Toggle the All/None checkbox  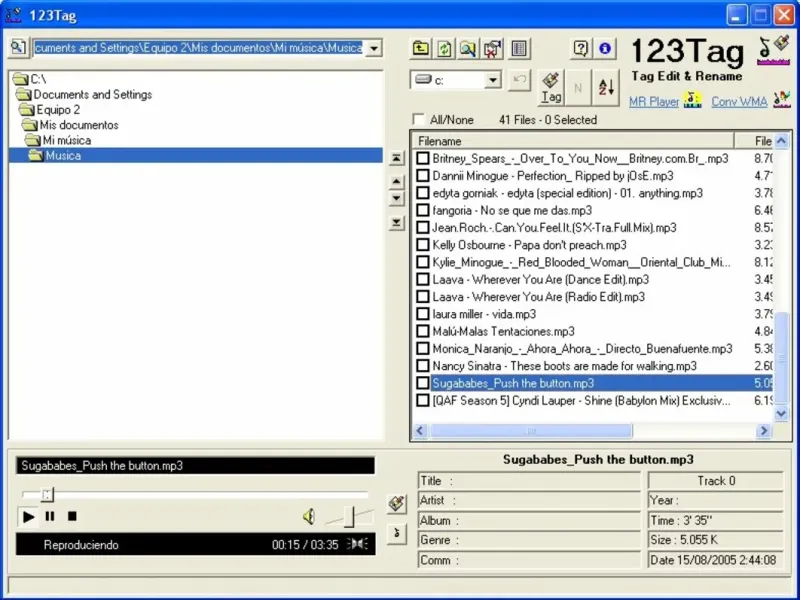(418, 119)
